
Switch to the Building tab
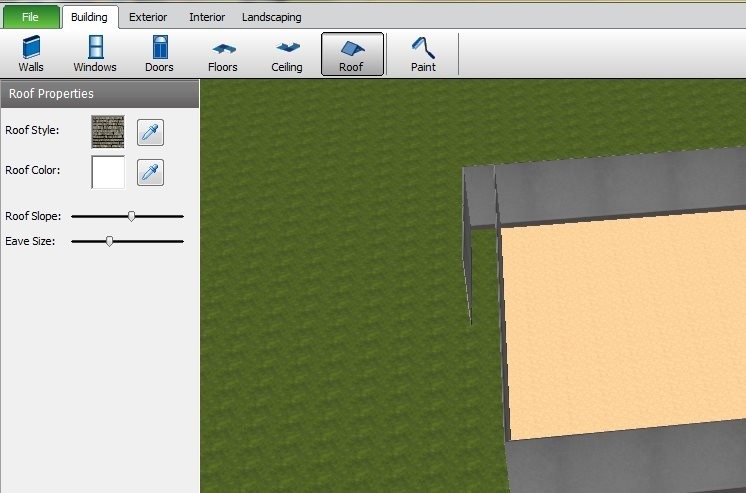89,17
